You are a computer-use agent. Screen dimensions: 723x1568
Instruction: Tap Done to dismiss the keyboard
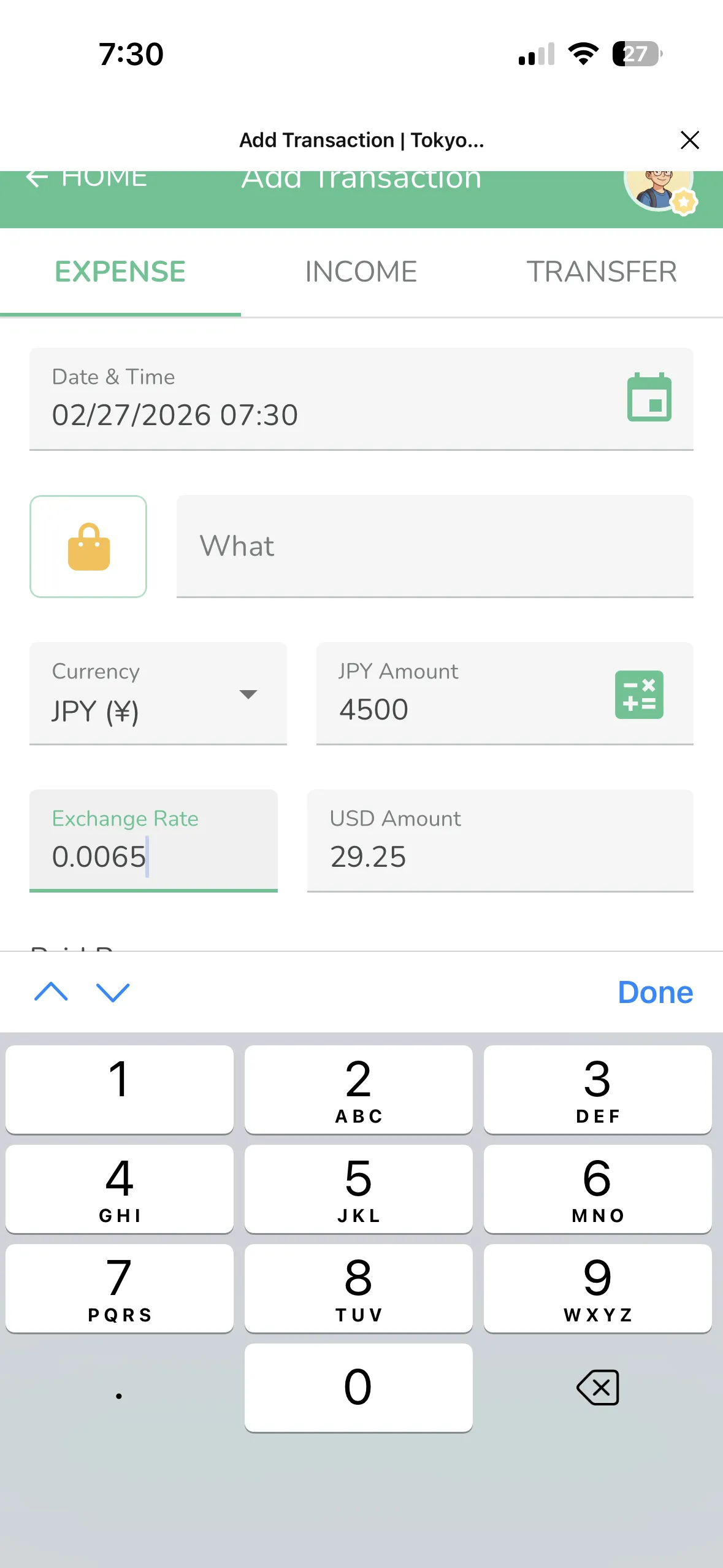click(x=655, y=992)
